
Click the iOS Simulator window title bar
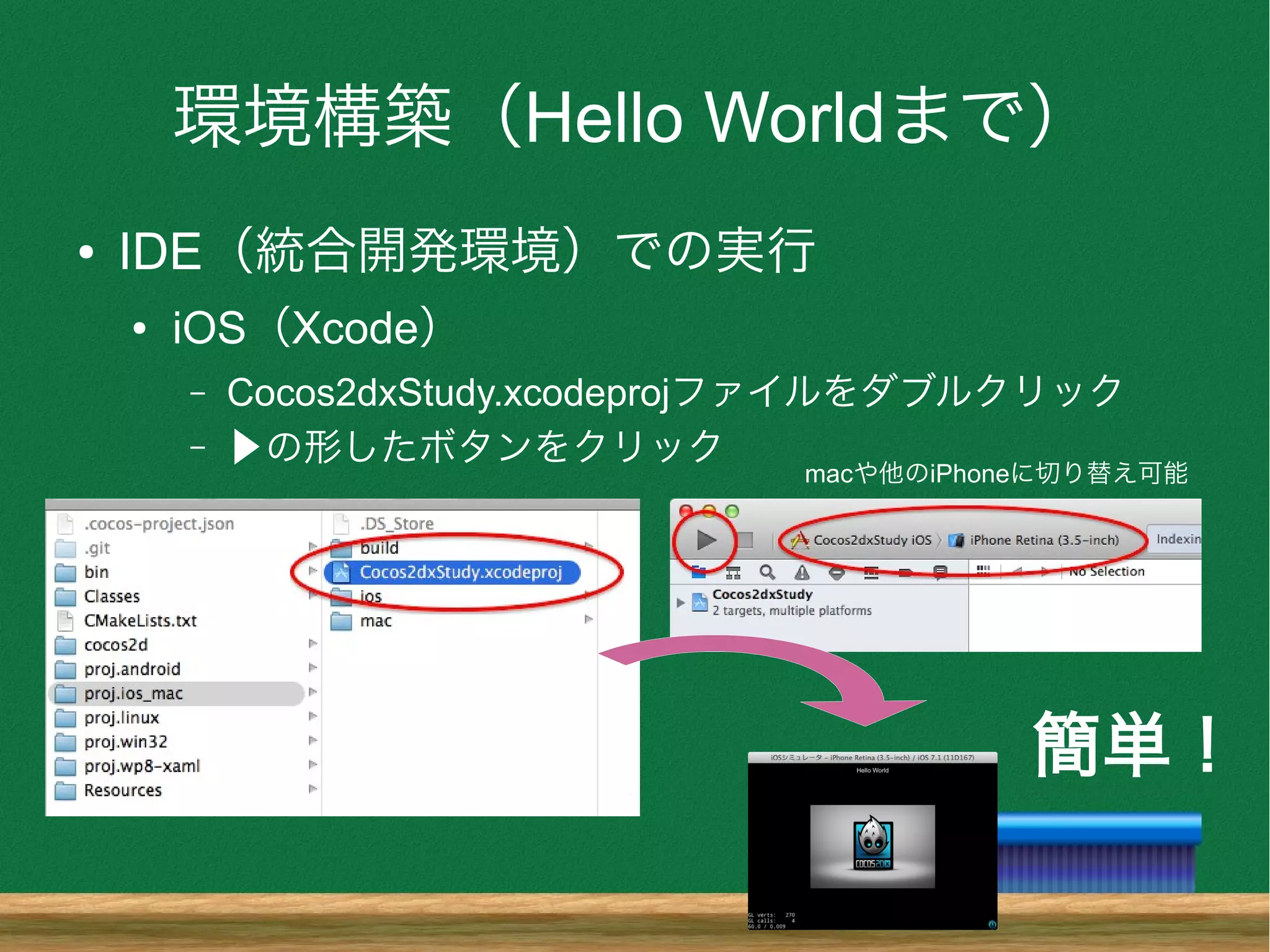pyautogui.click(x=873, y=757)
